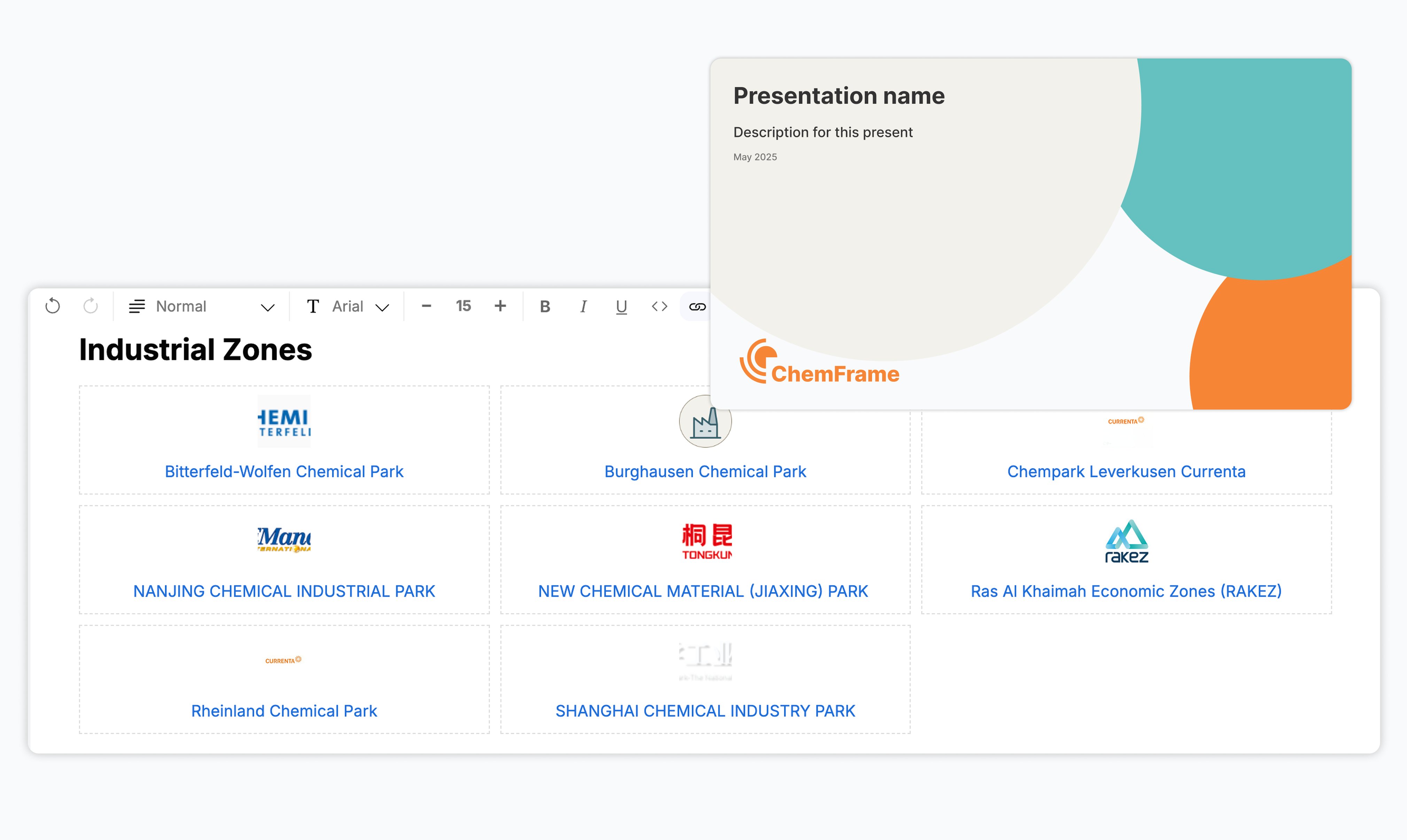
Task: Click the Bitterfeld-Wolfen park logo image
Action: 284,421
